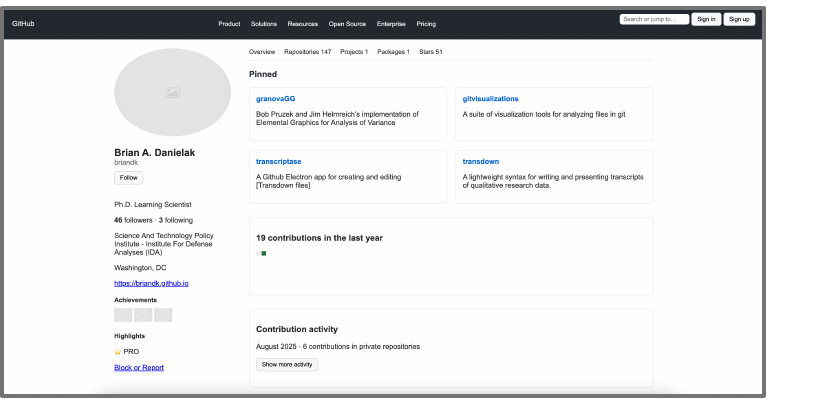Click the 19 contributions in the last year heading
825x402 pixels.
[x=319, y=238]
